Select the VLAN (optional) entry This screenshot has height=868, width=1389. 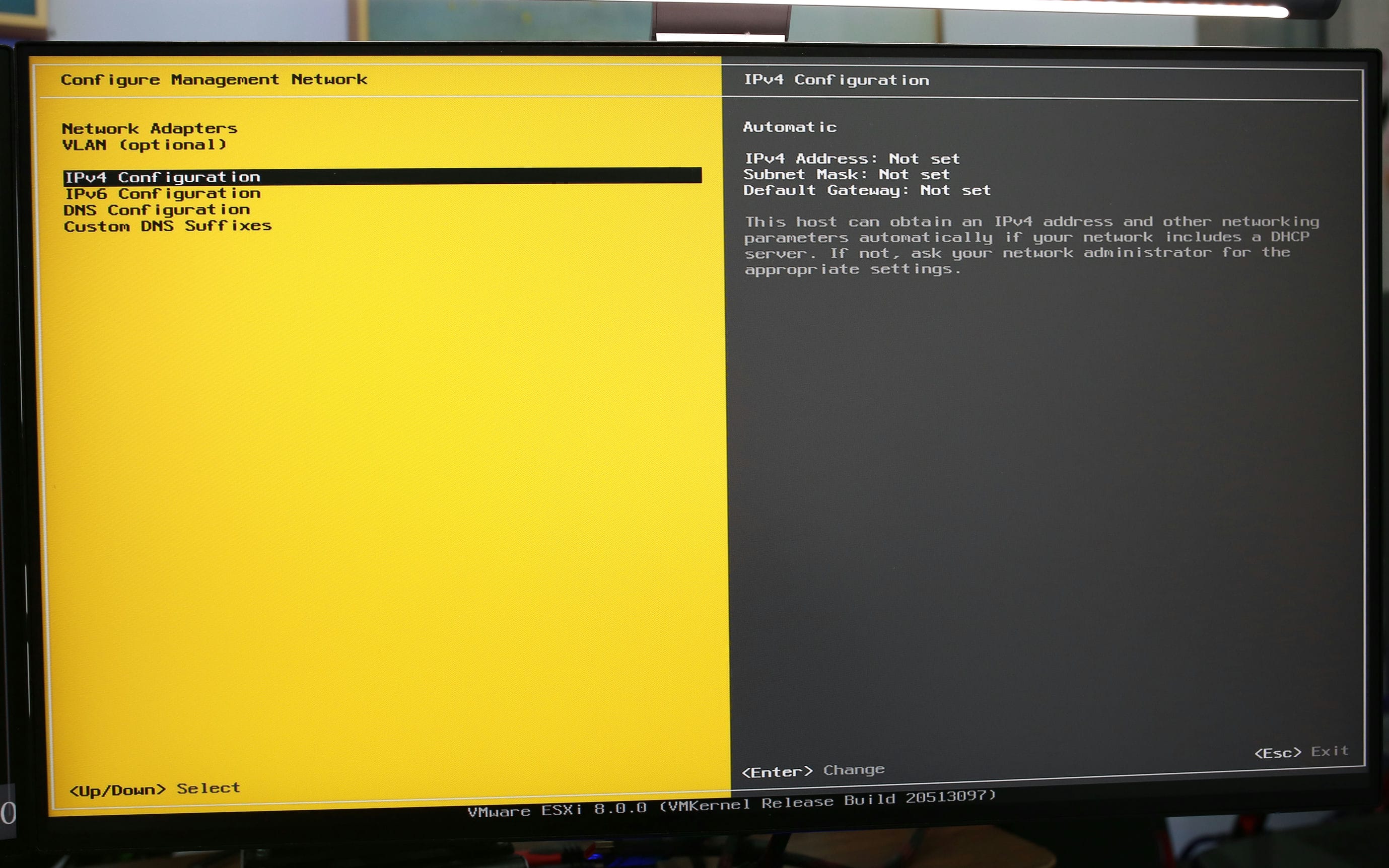pos(144,144)
